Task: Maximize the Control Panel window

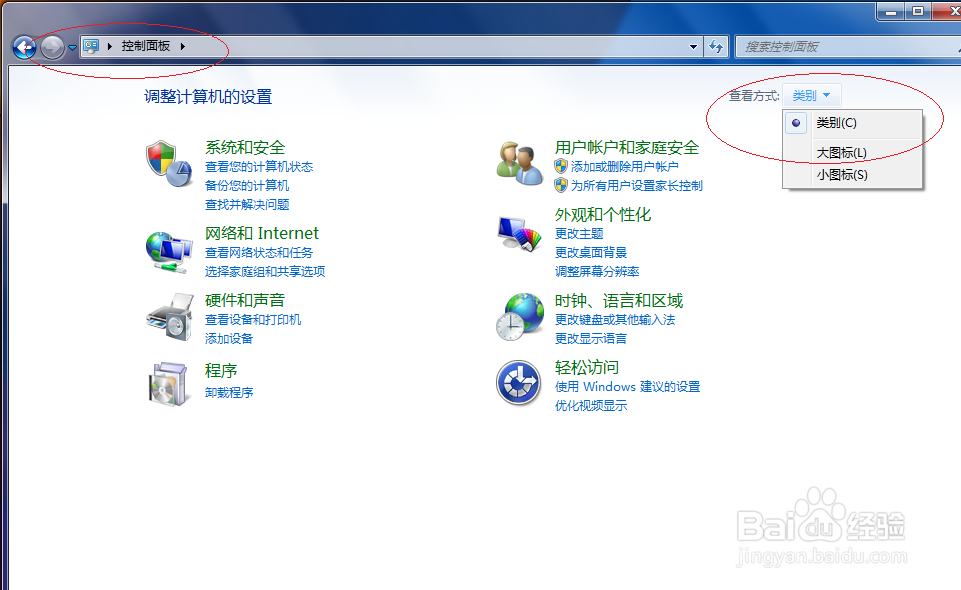Action: click(917, 11)
